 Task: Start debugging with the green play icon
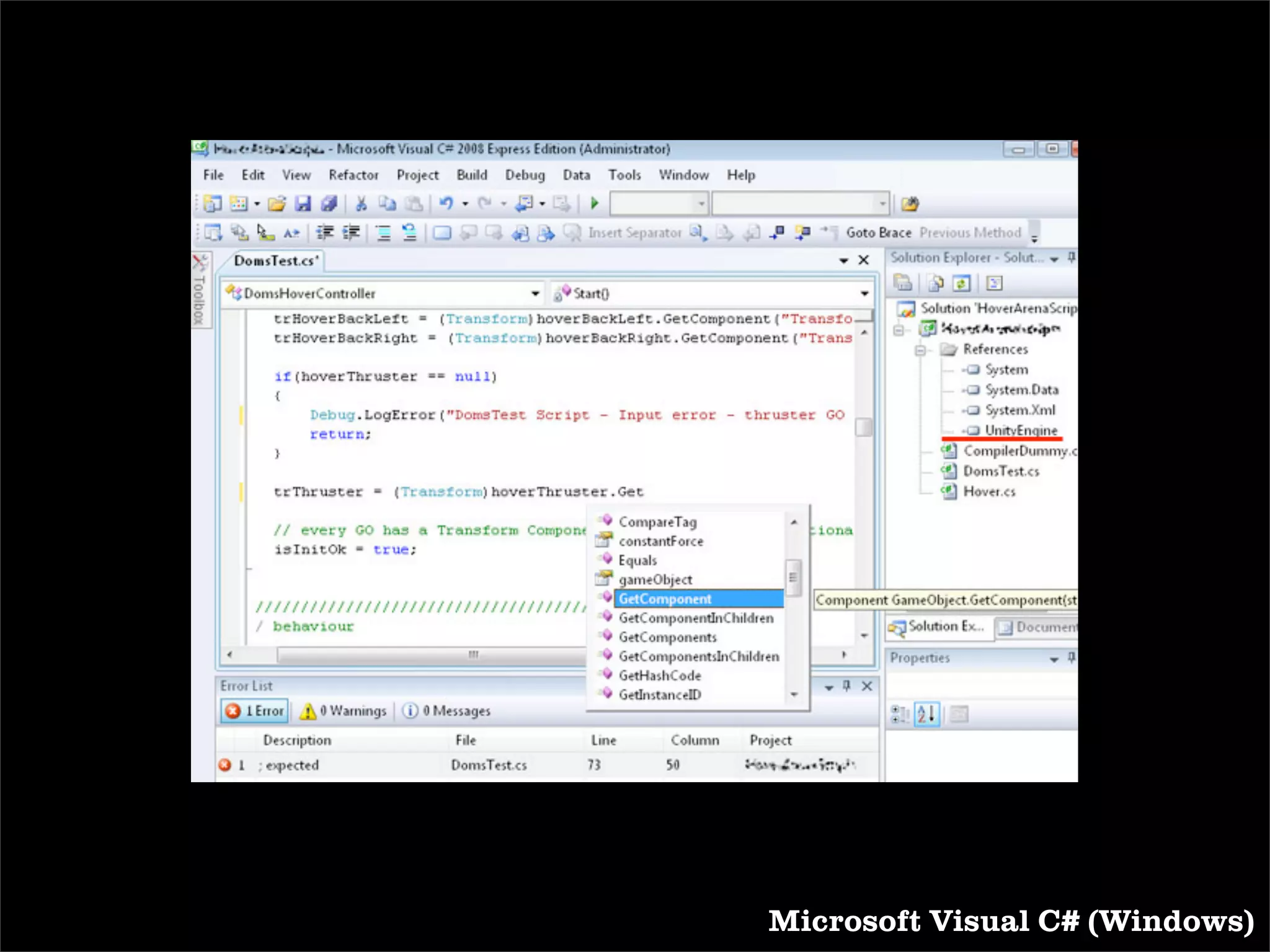click(x=595, y=203)
